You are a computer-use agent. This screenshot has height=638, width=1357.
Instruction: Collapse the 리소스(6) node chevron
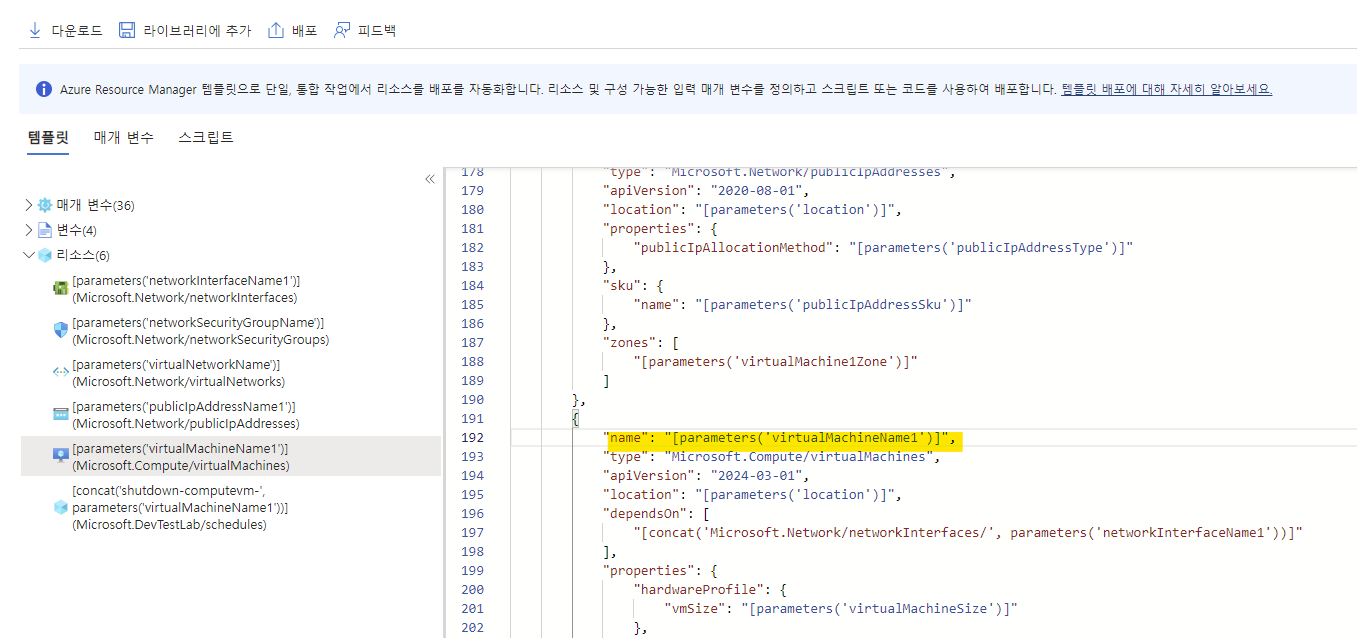[28, 255]
